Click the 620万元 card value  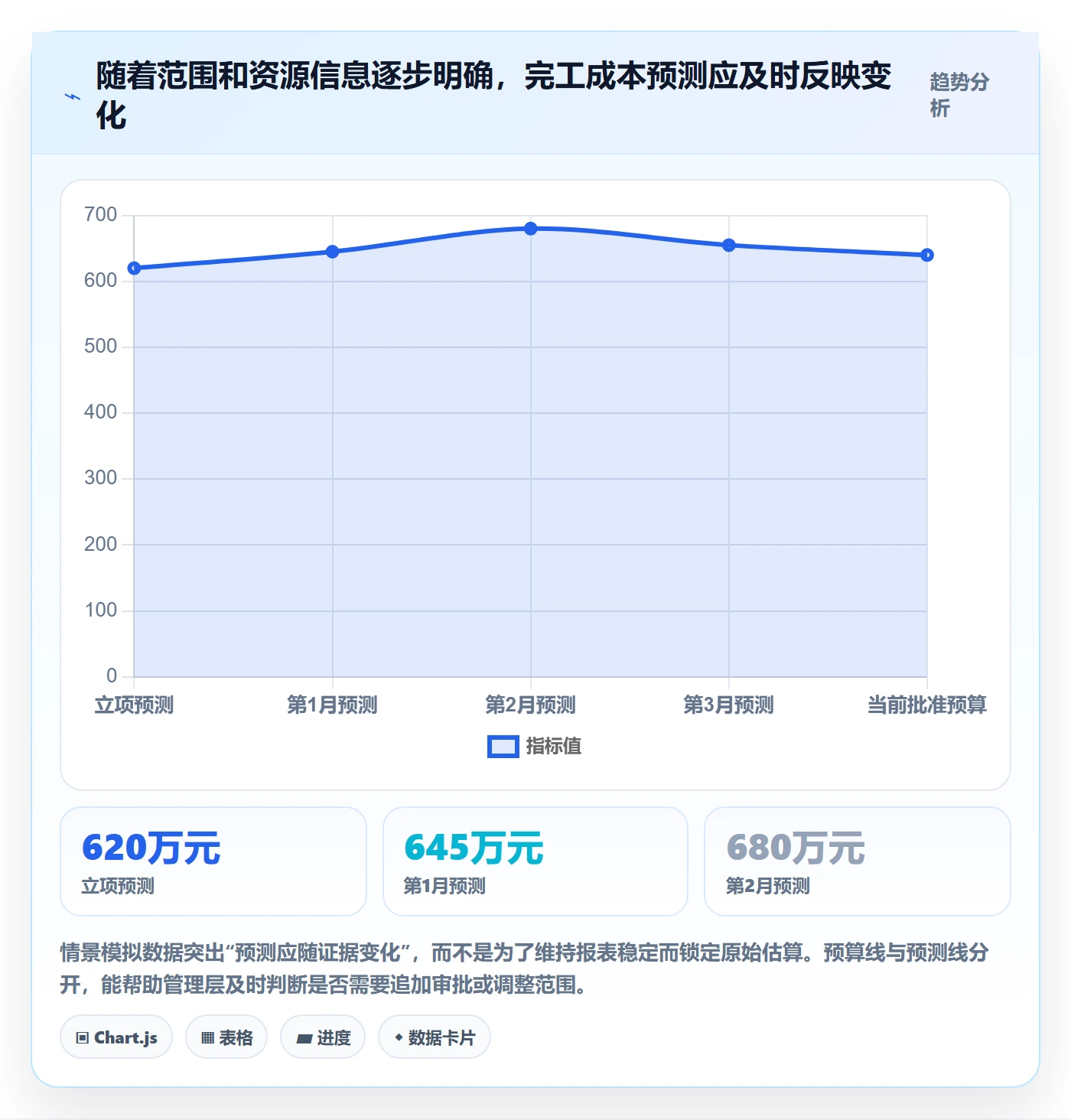pyautogui.click(x=151, y=848)
